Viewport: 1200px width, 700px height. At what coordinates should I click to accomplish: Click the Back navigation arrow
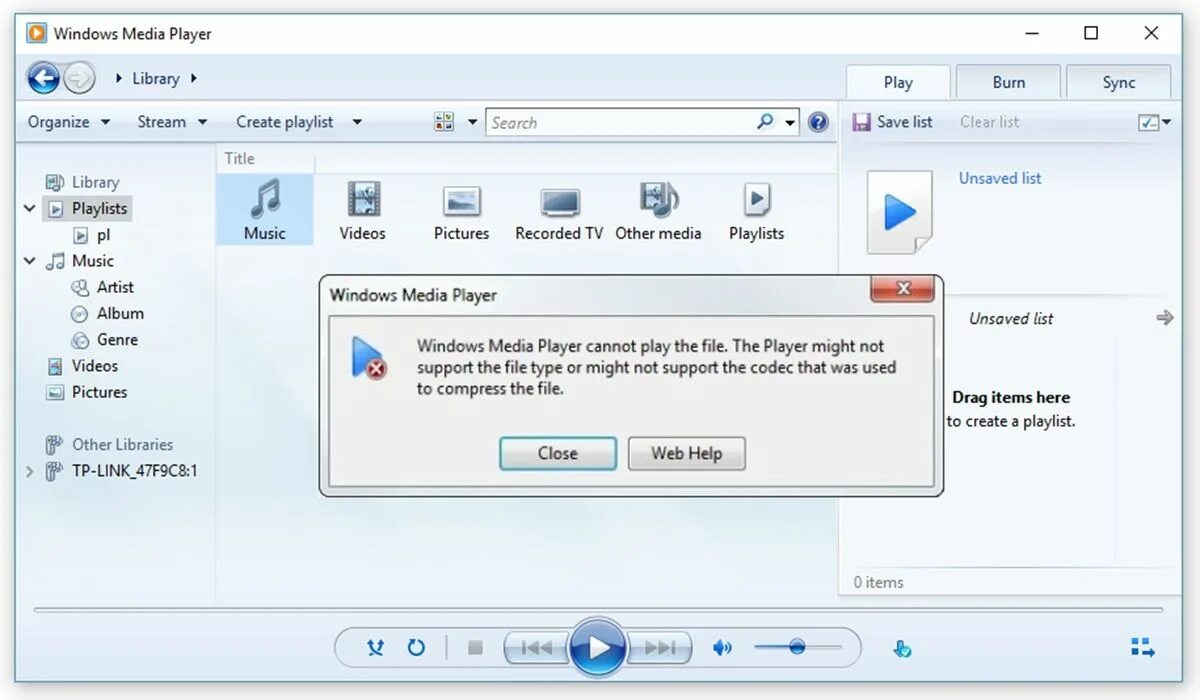[43, 78]
